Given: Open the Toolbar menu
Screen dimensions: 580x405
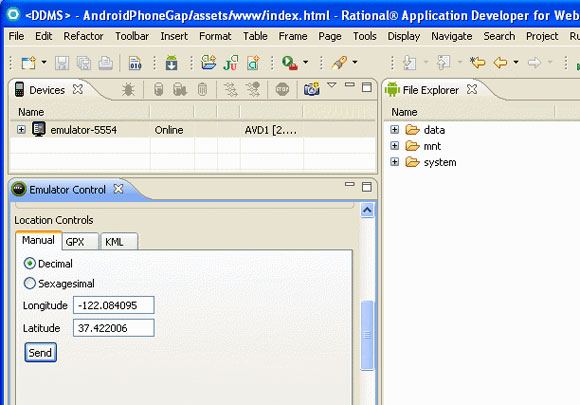Looking at the screenshot, I should pos(132,36).
